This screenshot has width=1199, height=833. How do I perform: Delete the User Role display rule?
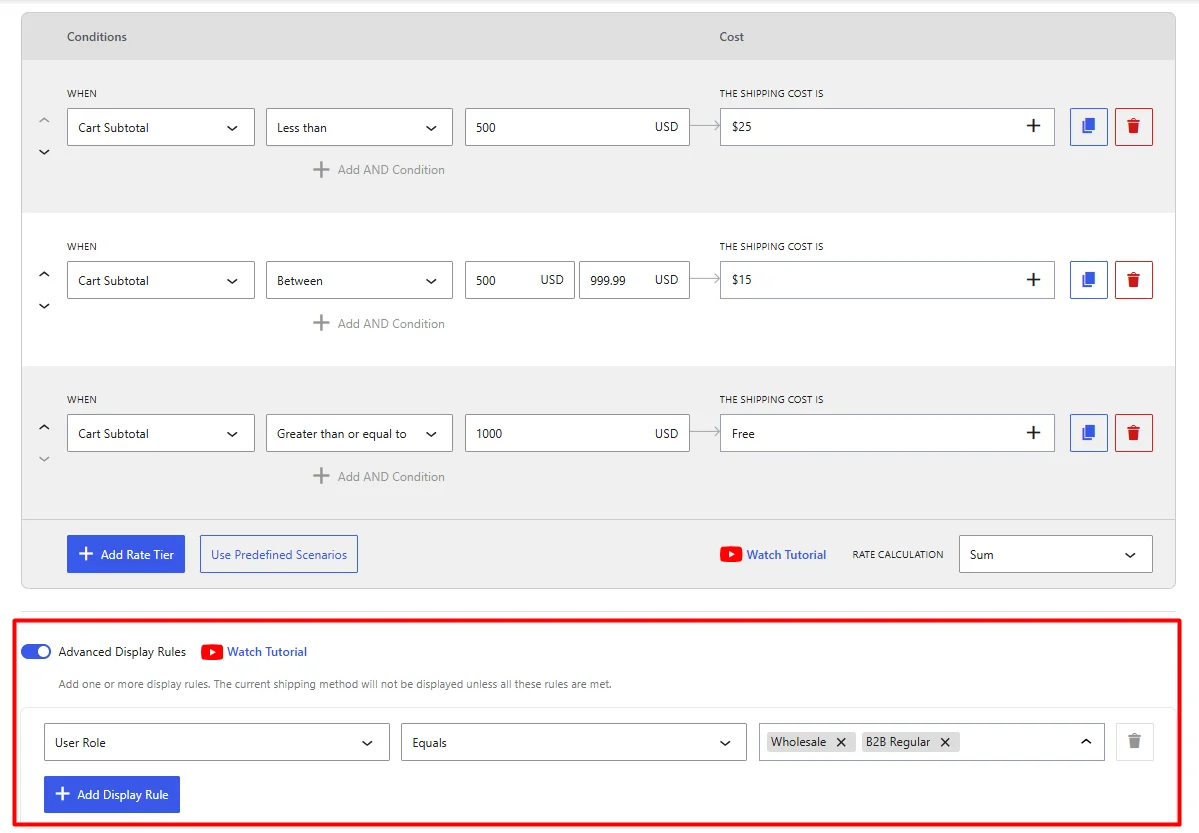tap(1134, 741)
